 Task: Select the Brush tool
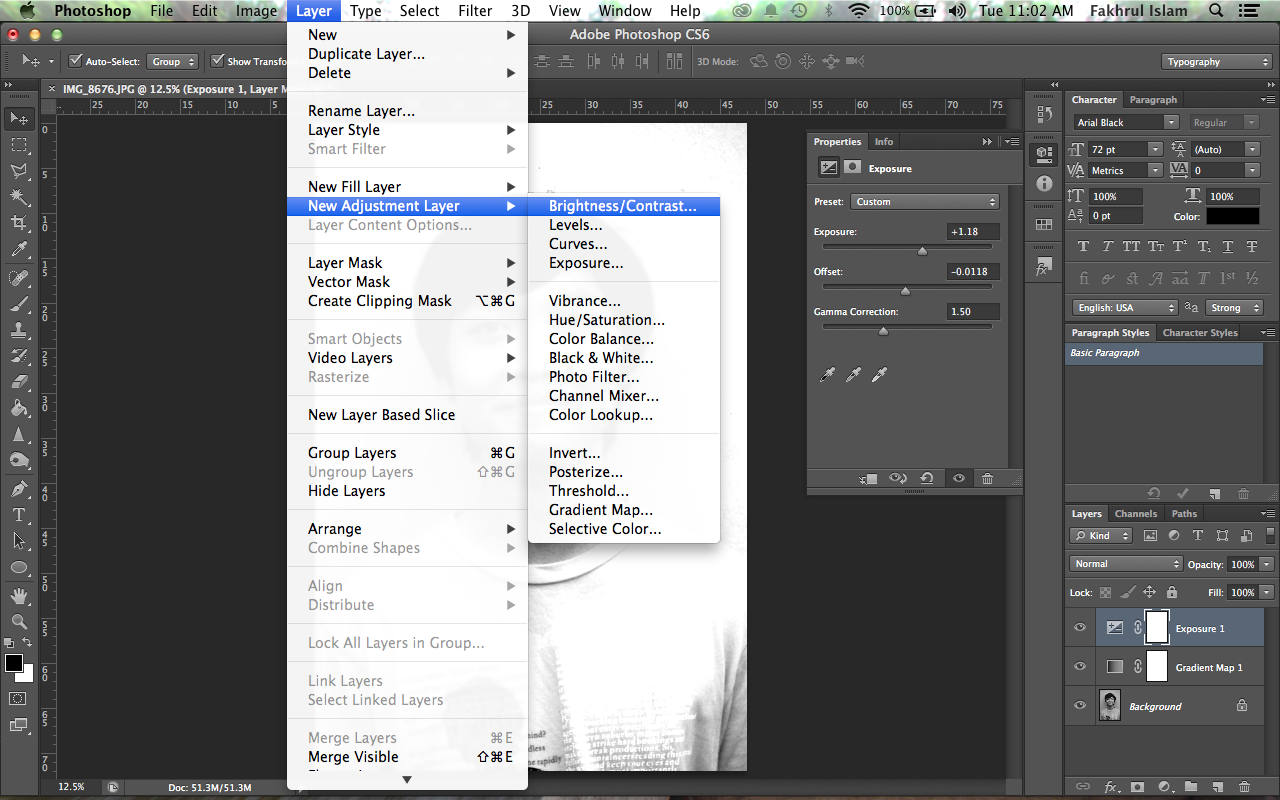[19, 303]
